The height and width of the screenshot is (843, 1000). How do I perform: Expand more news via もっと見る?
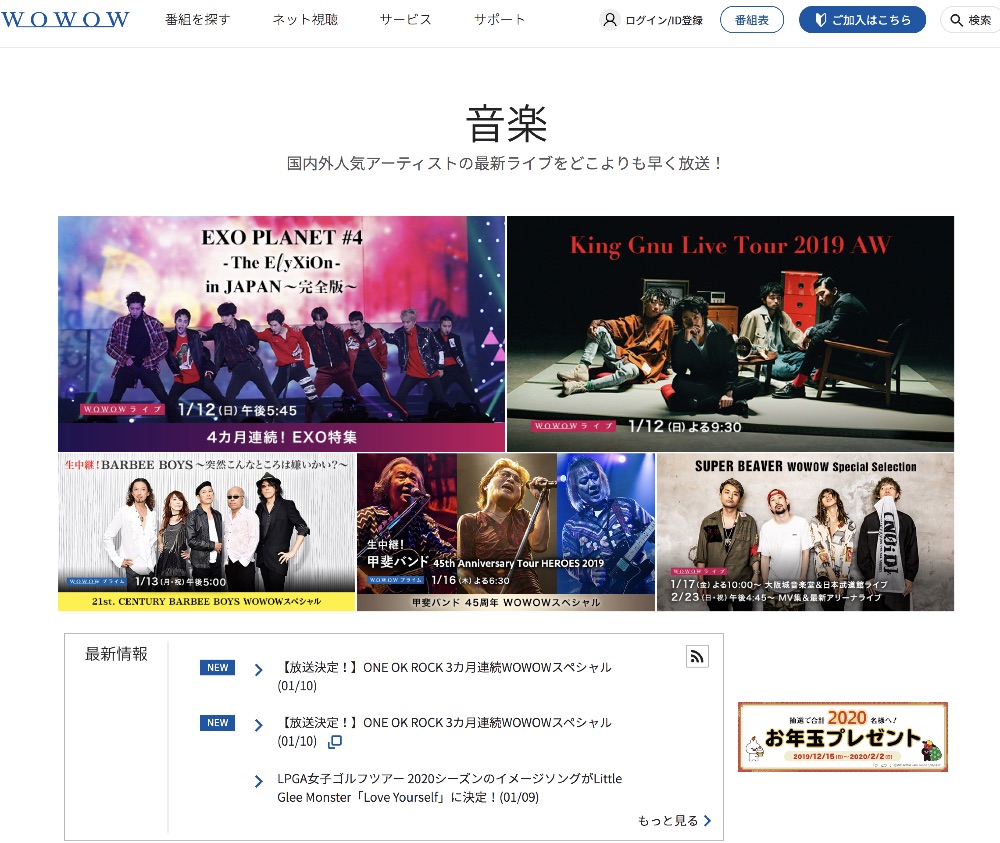point(675,821)
